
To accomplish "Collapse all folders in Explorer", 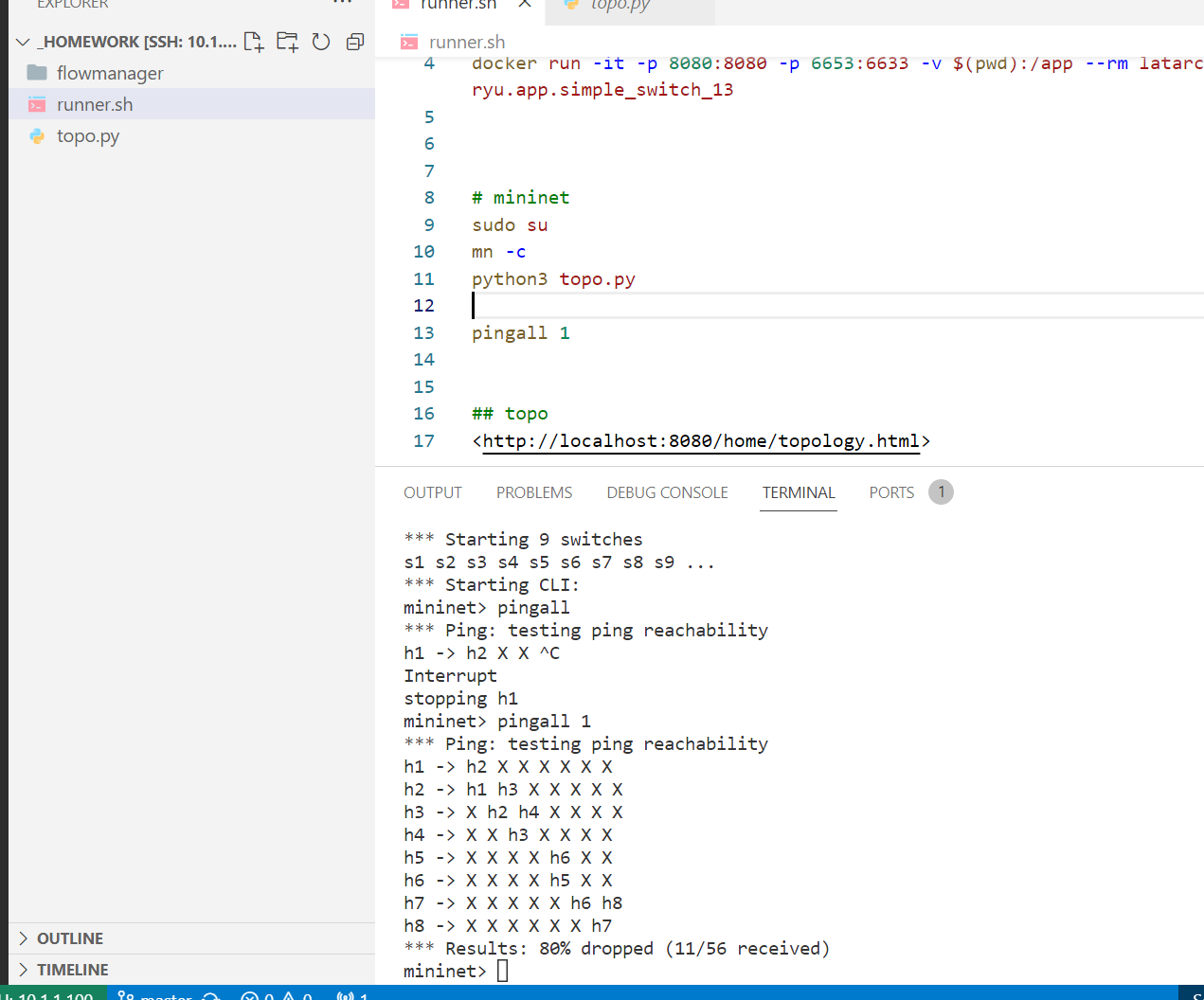I will pos(355,42).
